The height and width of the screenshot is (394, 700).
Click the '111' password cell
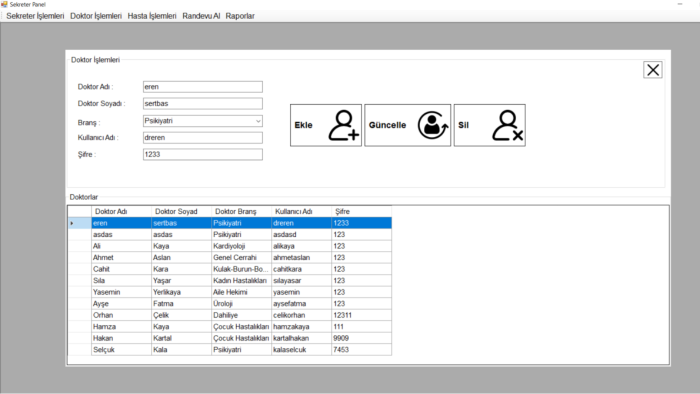tap(362, 327)
